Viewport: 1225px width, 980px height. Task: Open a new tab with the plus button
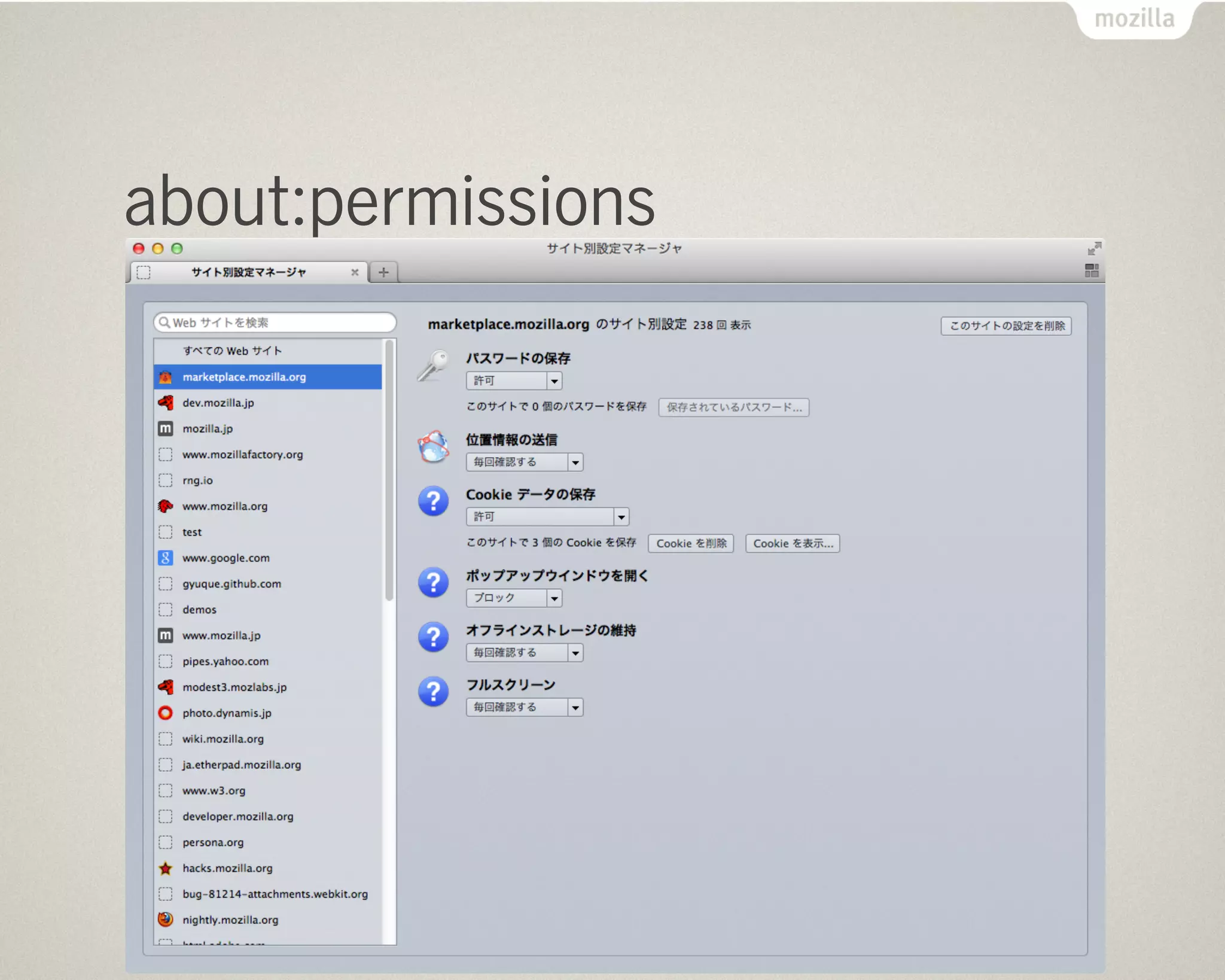pos(383,272)
